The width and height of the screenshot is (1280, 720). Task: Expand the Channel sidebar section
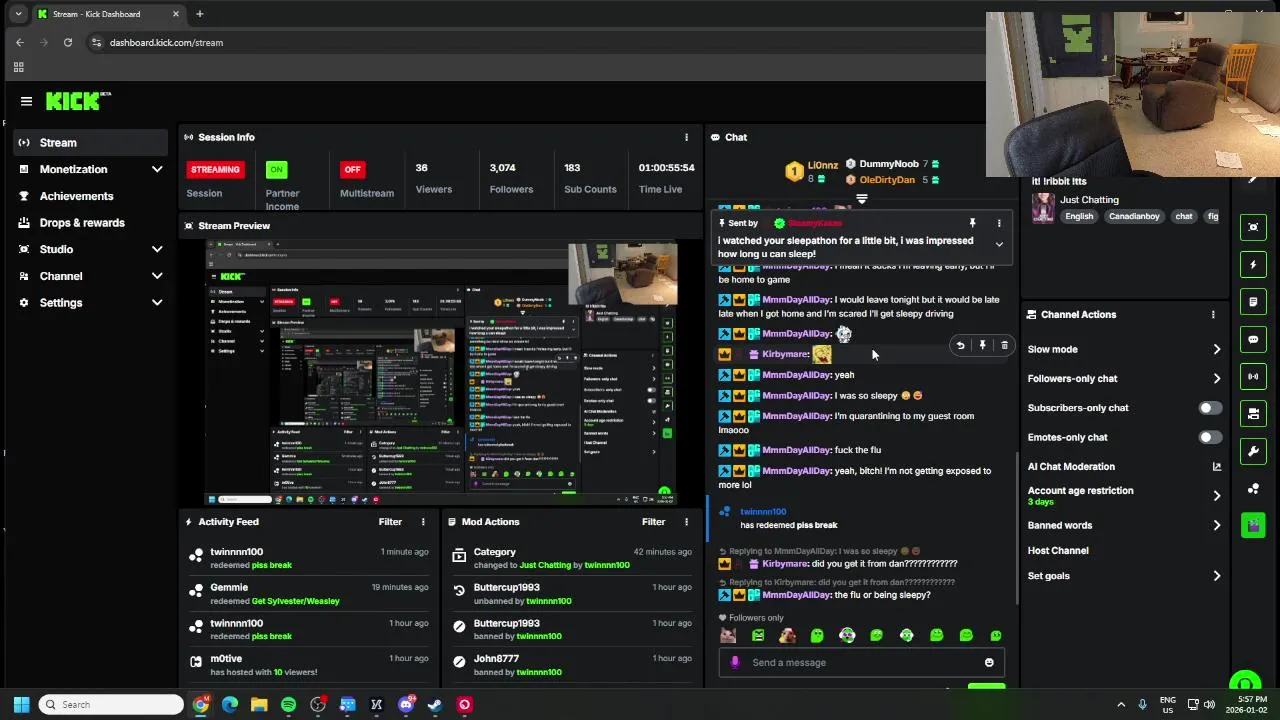(x=90, y=276)
